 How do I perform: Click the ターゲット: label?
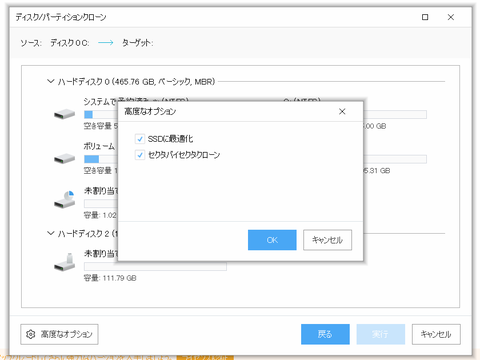tap(137, 43)
